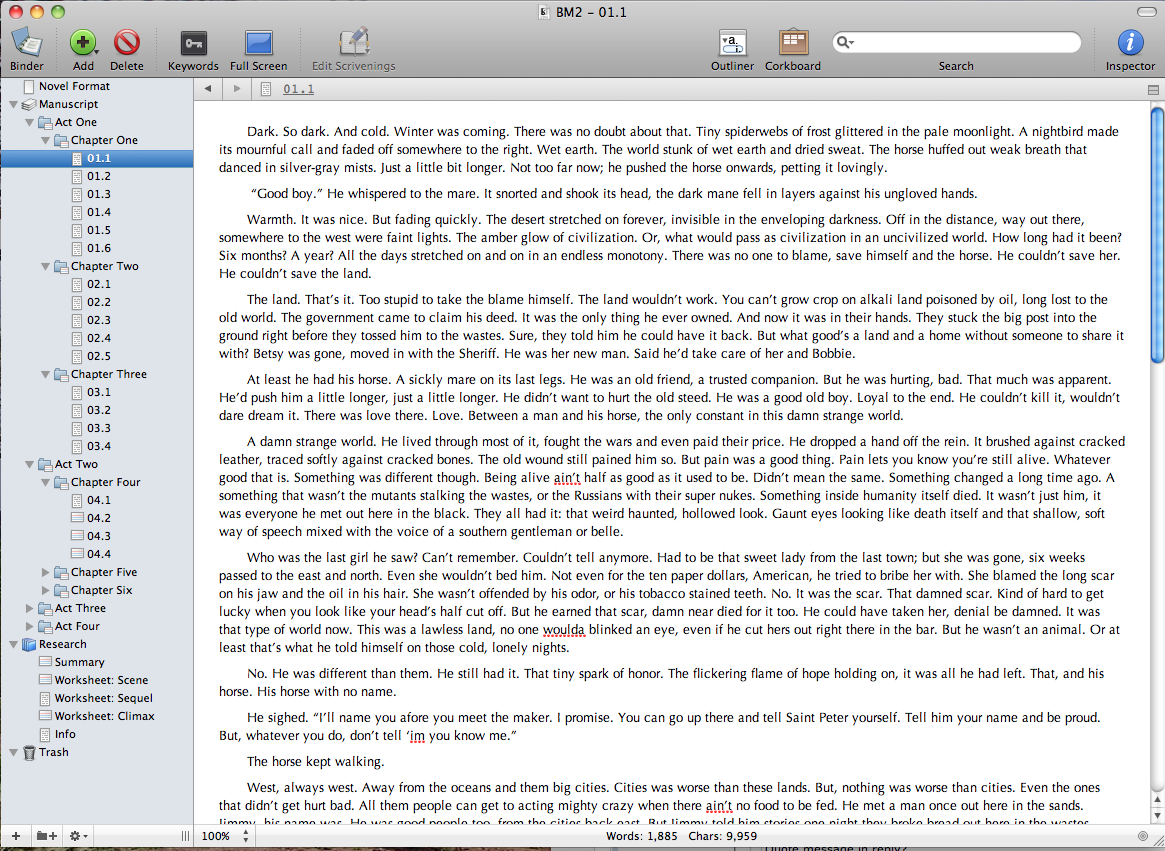Collapse the Research folder
Screen dimensions: 1165x851
(x=13, y=644)
